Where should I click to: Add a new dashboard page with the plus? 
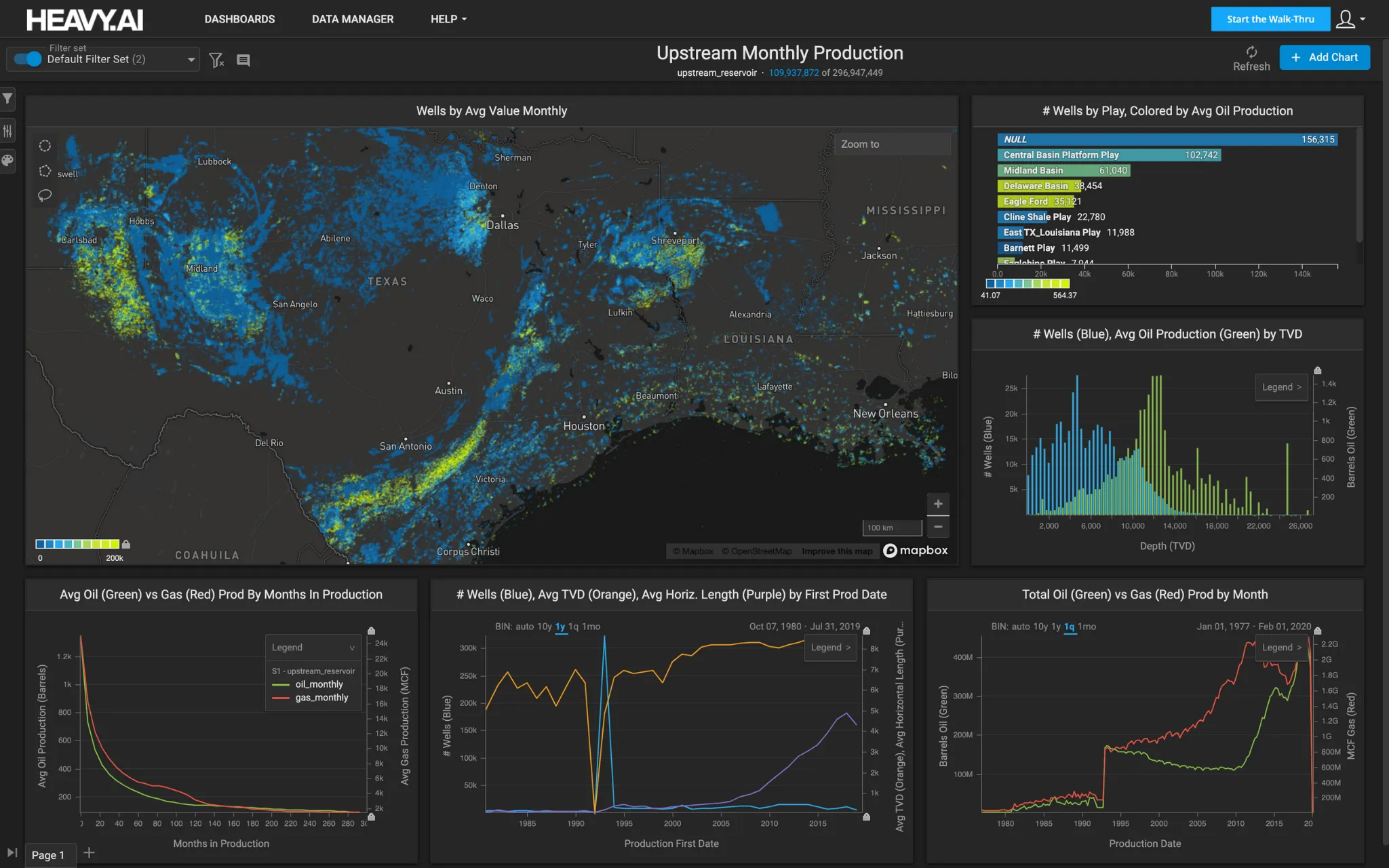point(89,852)
